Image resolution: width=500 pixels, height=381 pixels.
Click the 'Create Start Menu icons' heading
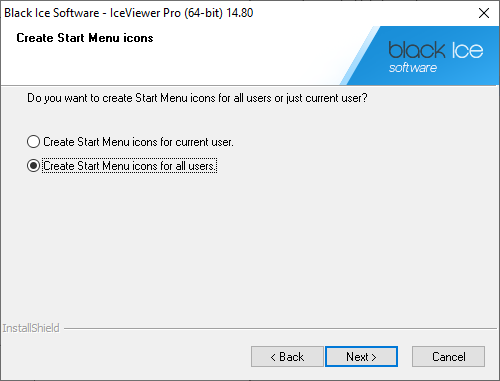click(85, 38)
